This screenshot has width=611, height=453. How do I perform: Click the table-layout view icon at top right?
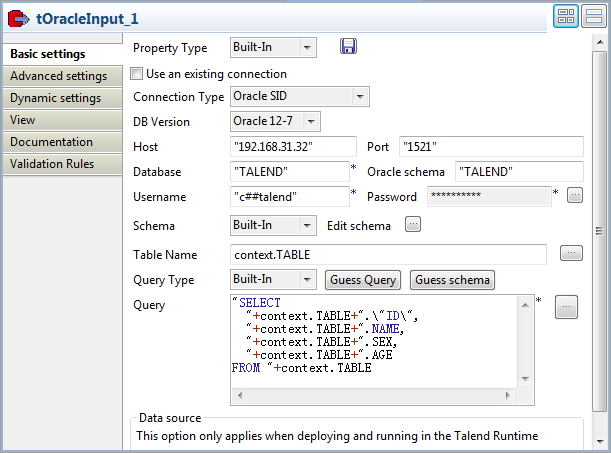click(565, 16)
